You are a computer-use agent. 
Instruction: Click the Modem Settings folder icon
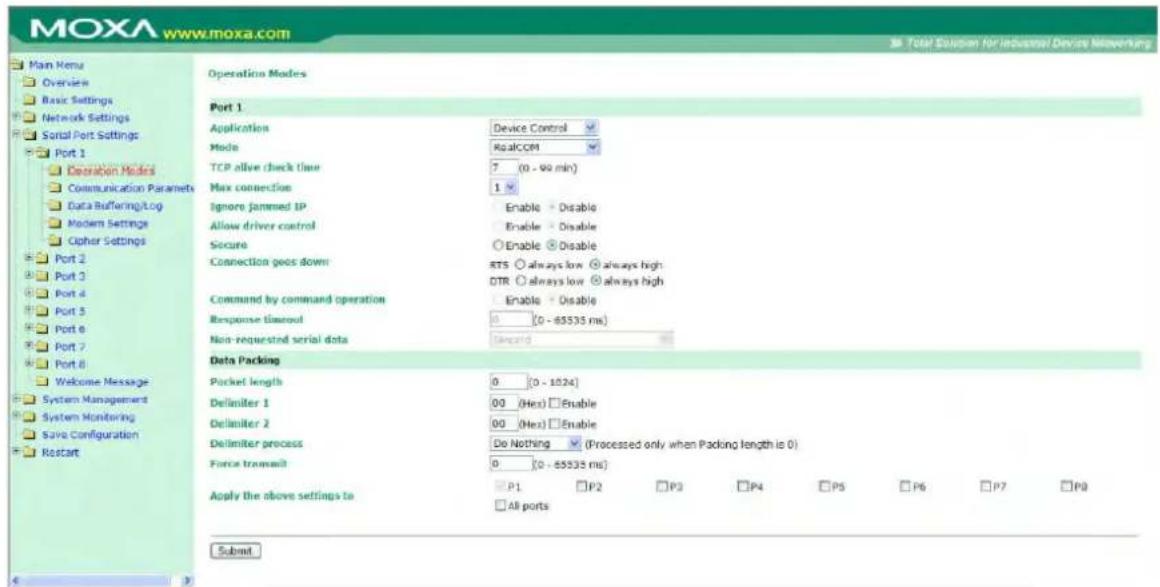[x=56, y=223]
